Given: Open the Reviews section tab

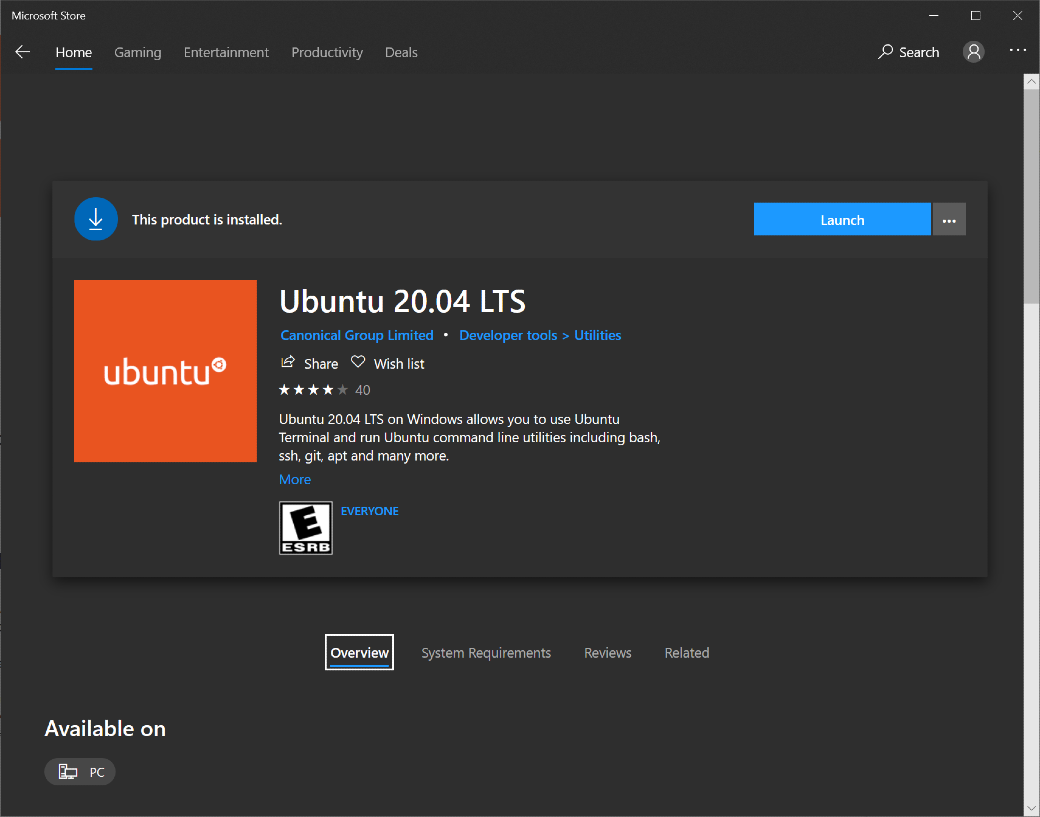Looking at the screenshot, I should [x=608, y=653].
